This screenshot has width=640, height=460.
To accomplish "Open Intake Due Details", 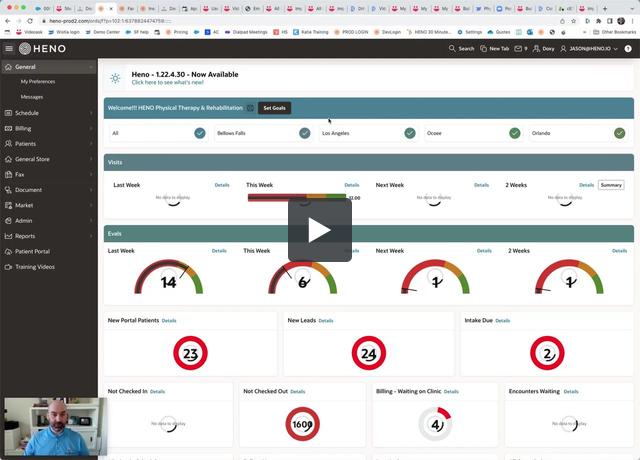I will 502,321.
